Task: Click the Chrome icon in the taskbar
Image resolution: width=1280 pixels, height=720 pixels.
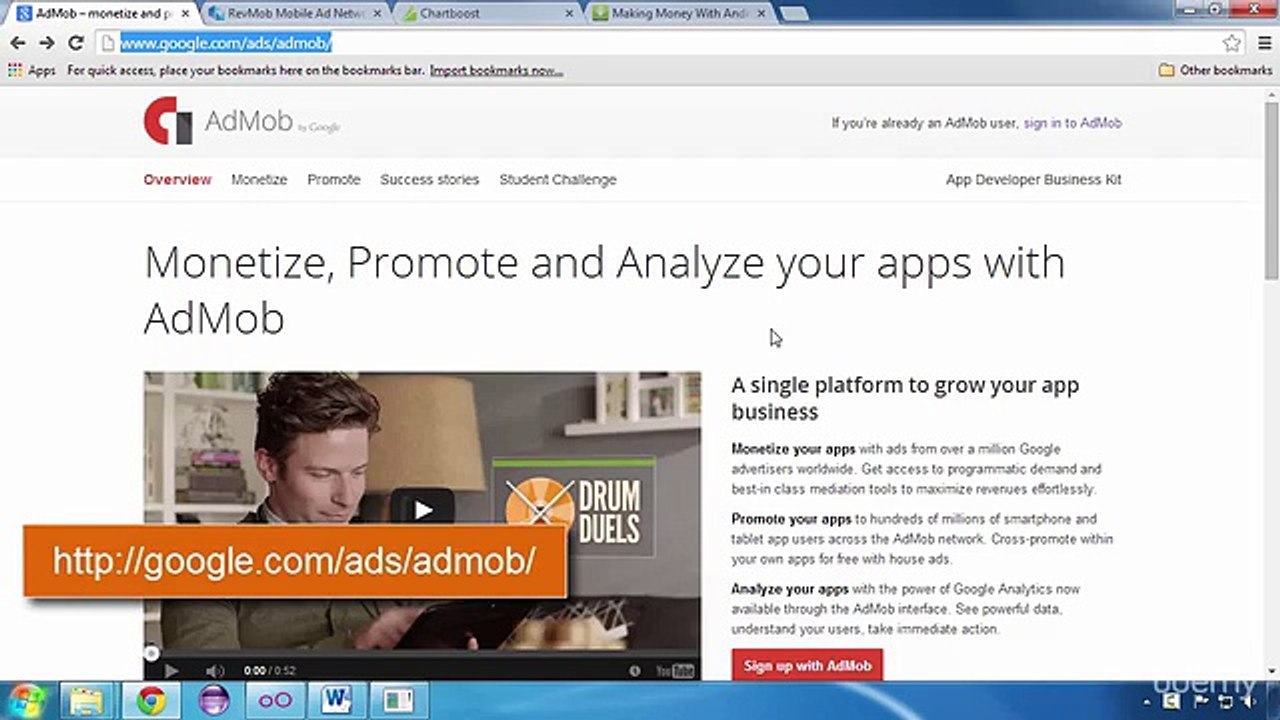Action: (x=151, y=701)
